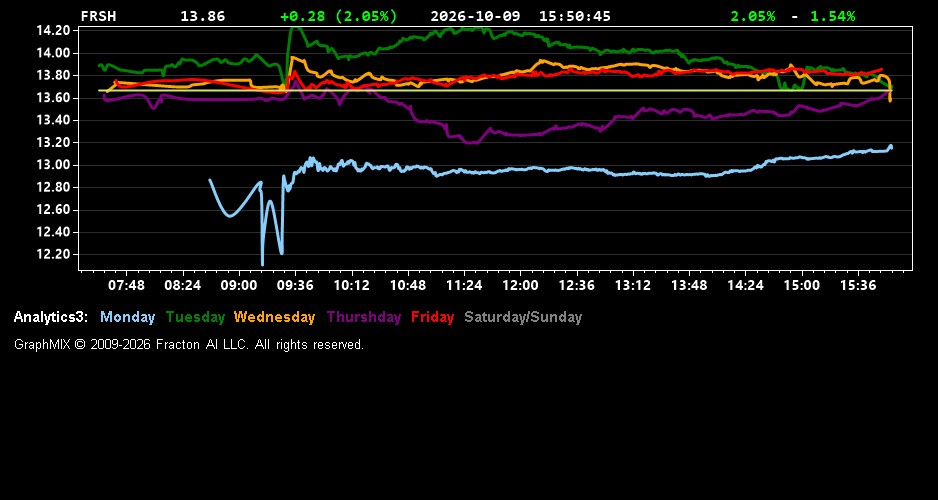Click the 10:48 time axis label
This screenshot has width=938, height=500.
pos(408,286)
